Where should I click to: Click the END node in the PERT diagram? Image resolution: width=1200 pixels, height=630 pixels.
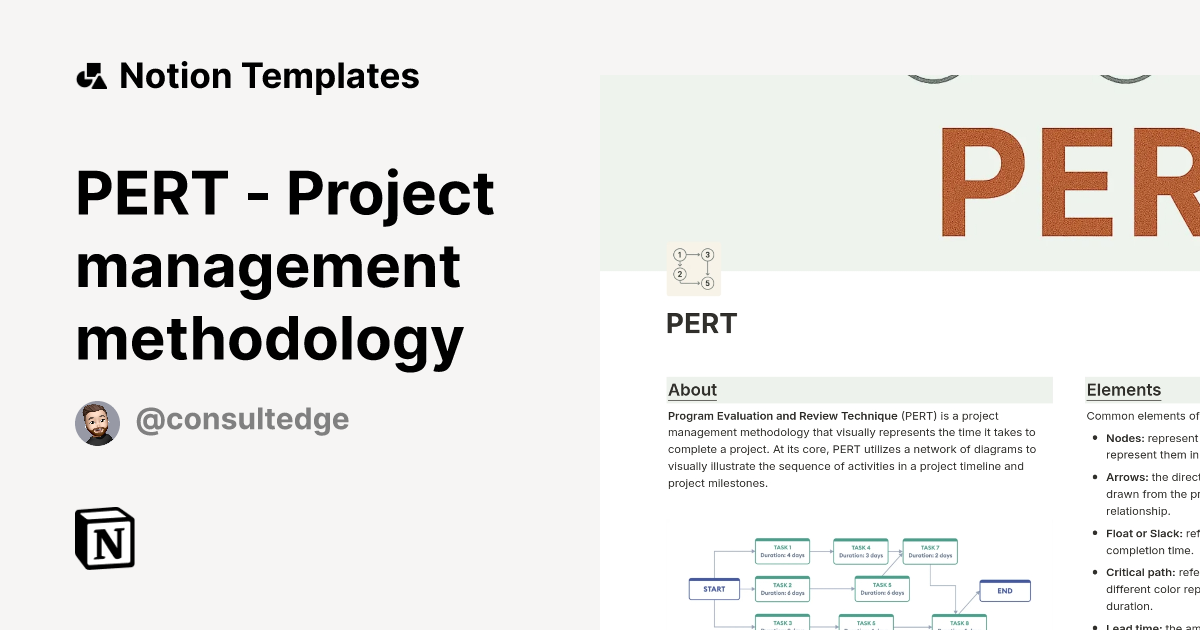click(1003, 590)
